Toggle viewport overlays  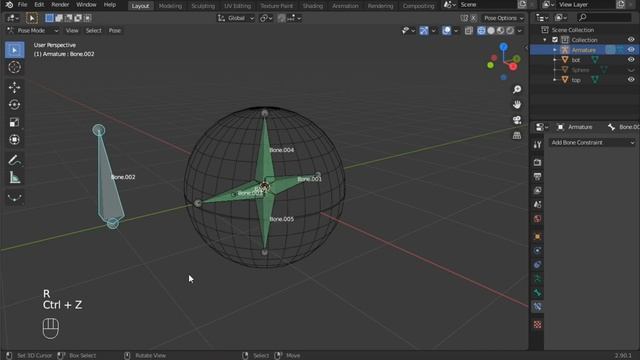tap(447, 31)
